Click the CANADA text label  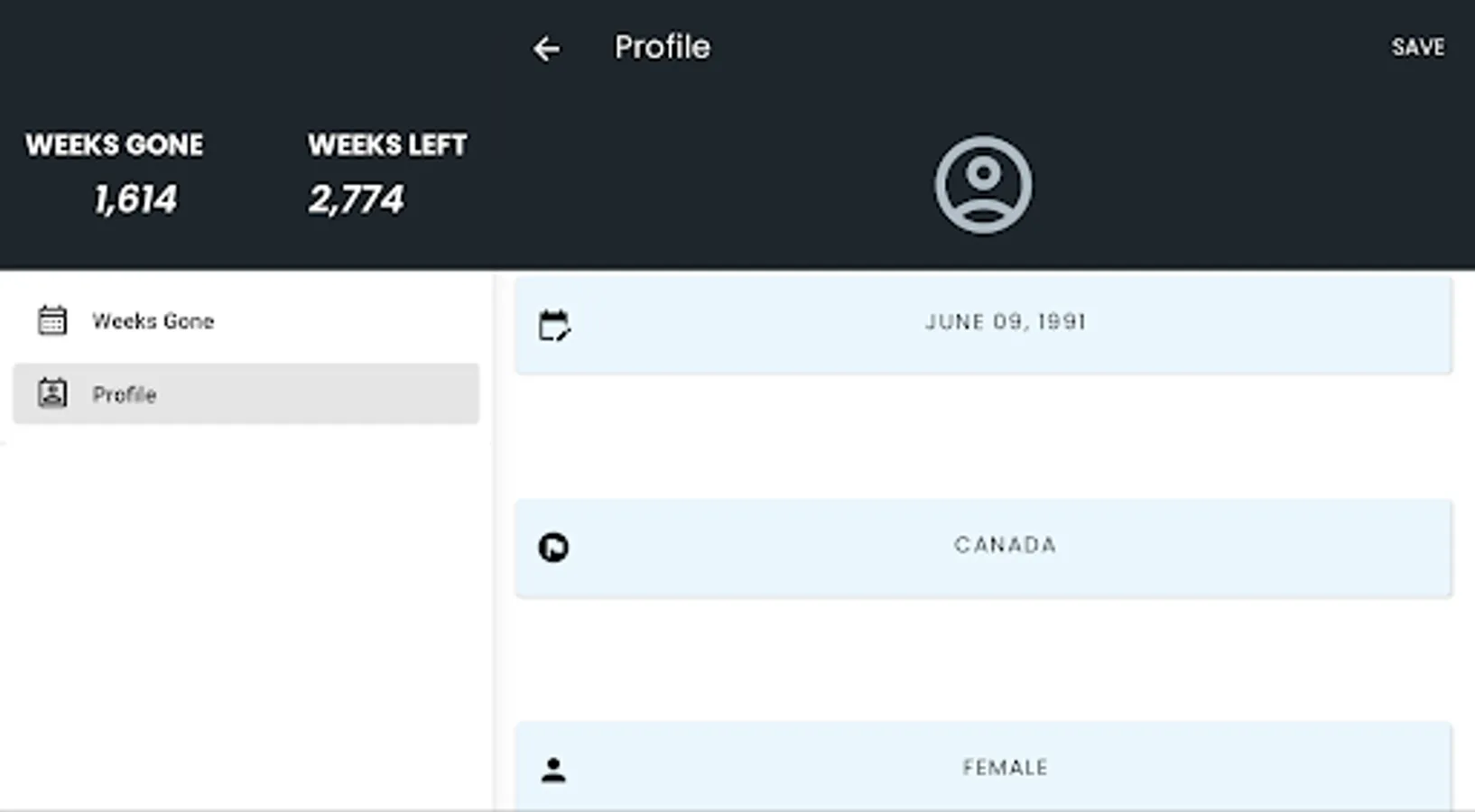1005,545
